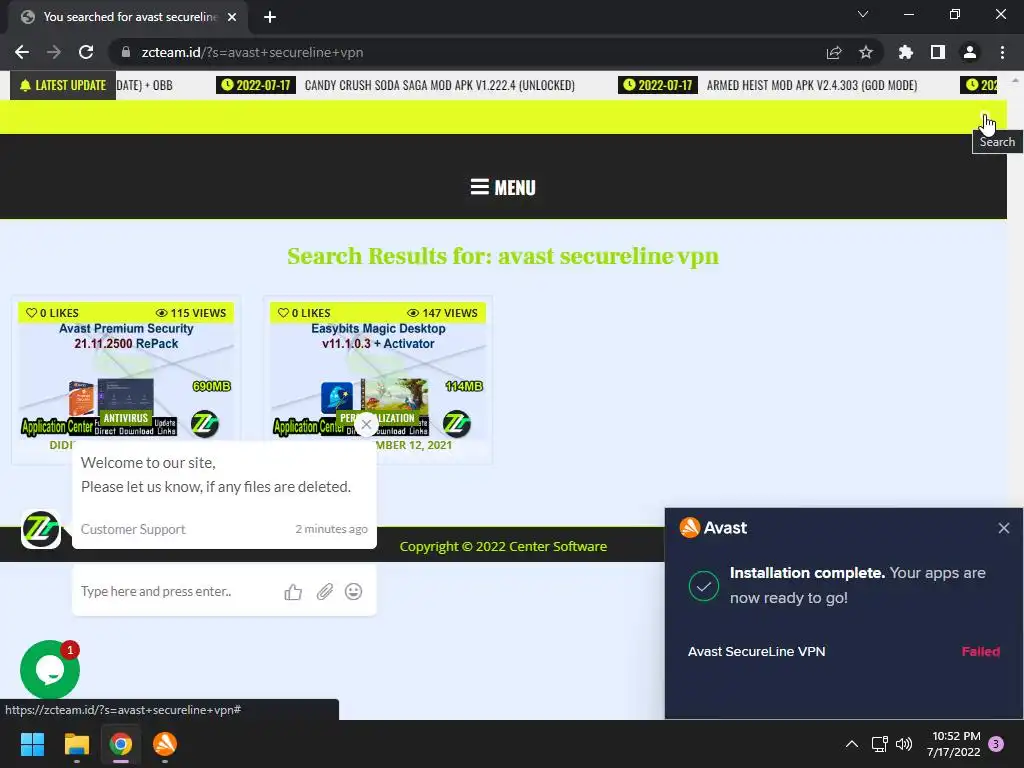The height and width of the screenshot is (768, 1024).
Task: Open the Chrome profile avatar
Action: pyautogui.click(x=970, y=52)
